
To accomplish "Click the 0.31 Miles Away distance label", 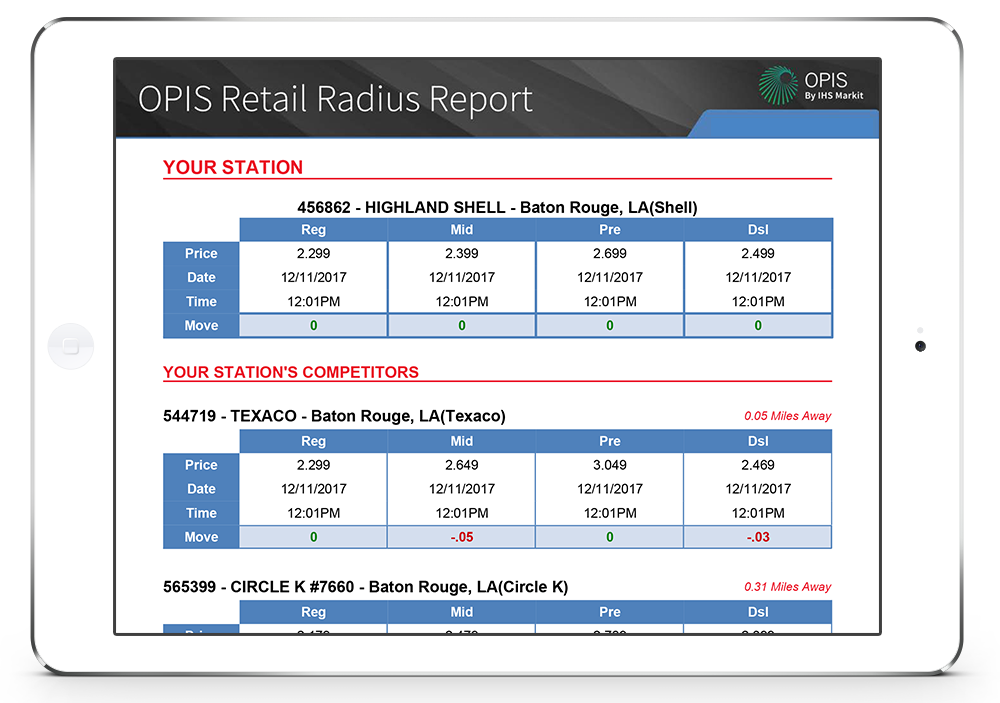I will tap(787, 587).
